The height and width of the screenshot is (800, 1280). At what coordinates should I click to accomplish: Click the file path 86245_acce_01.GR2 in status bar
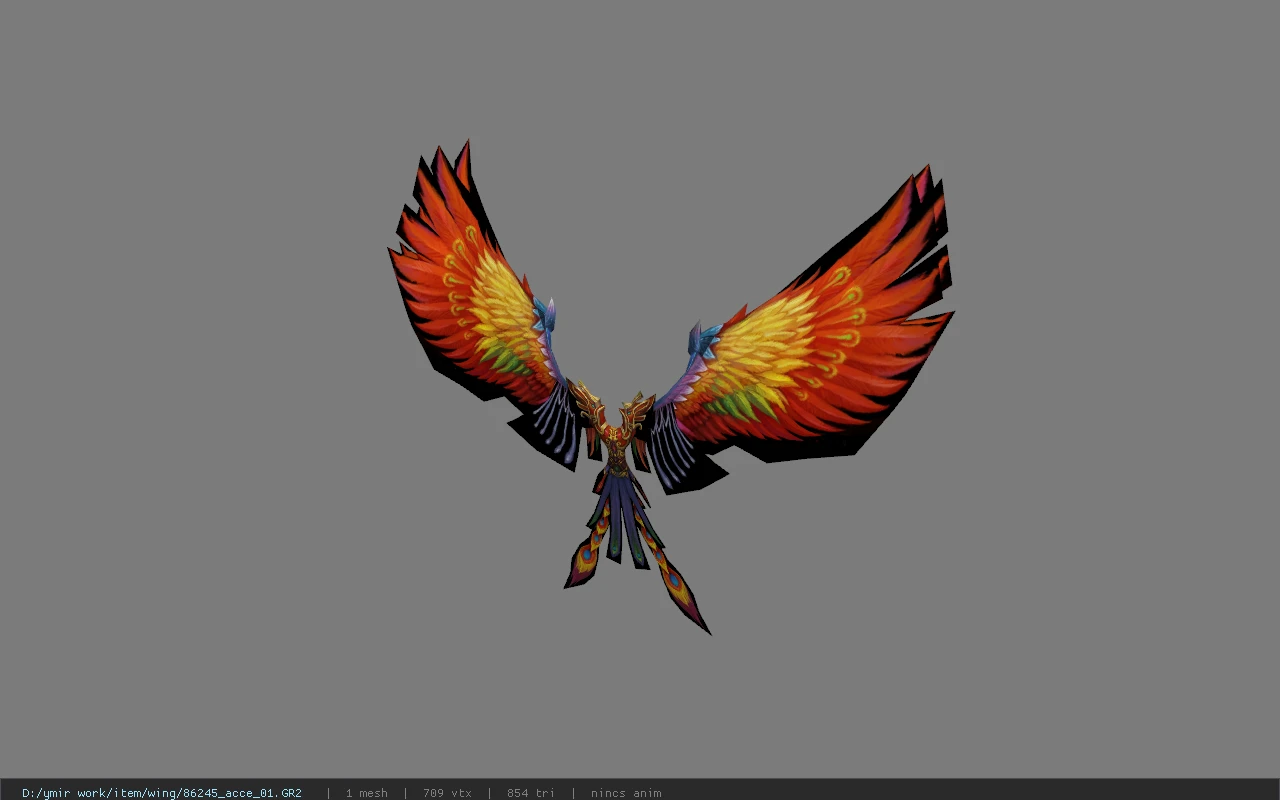click(162, 793)
